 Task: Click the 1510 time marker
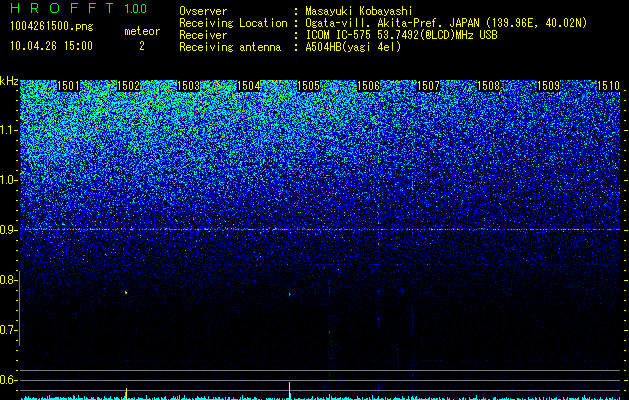coord(609,86)
